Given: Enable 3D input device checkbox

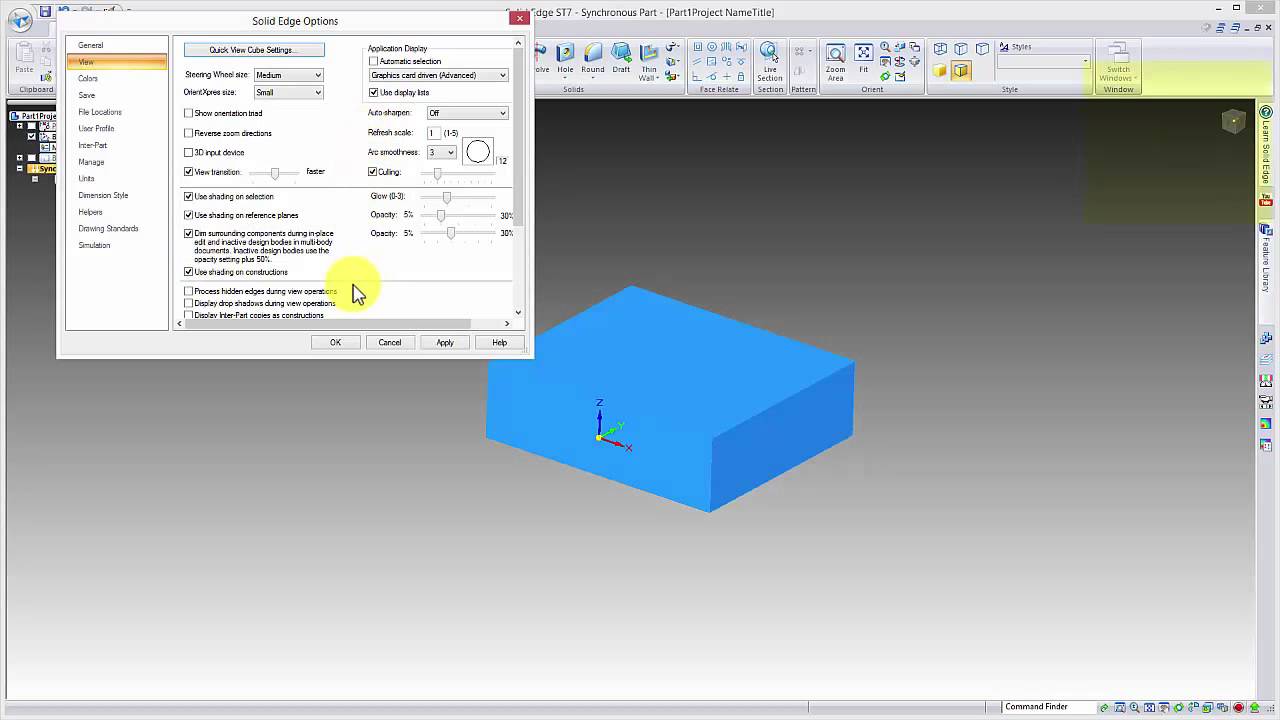Looking at the screenshot, I should [x=189, y=152].
